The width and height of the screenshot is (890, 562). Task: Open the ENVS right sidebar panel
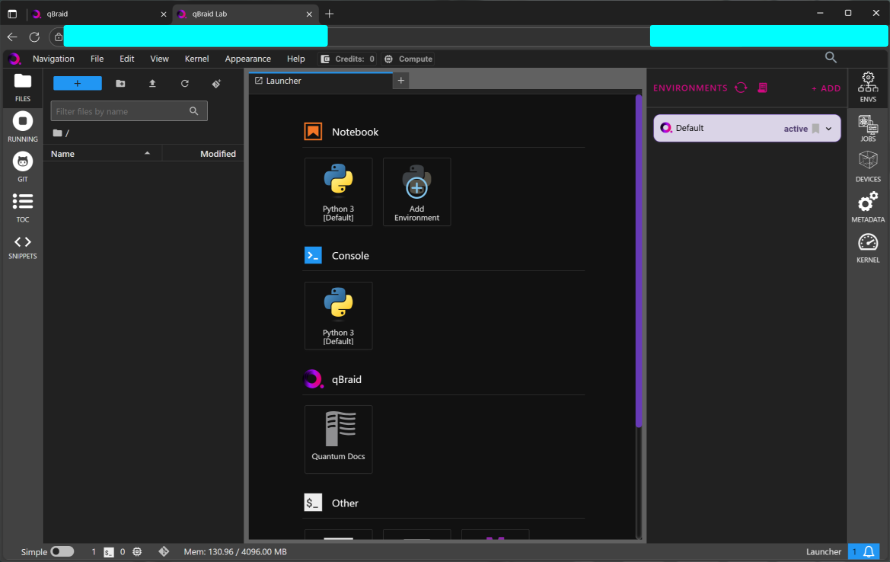click(868, 87)
